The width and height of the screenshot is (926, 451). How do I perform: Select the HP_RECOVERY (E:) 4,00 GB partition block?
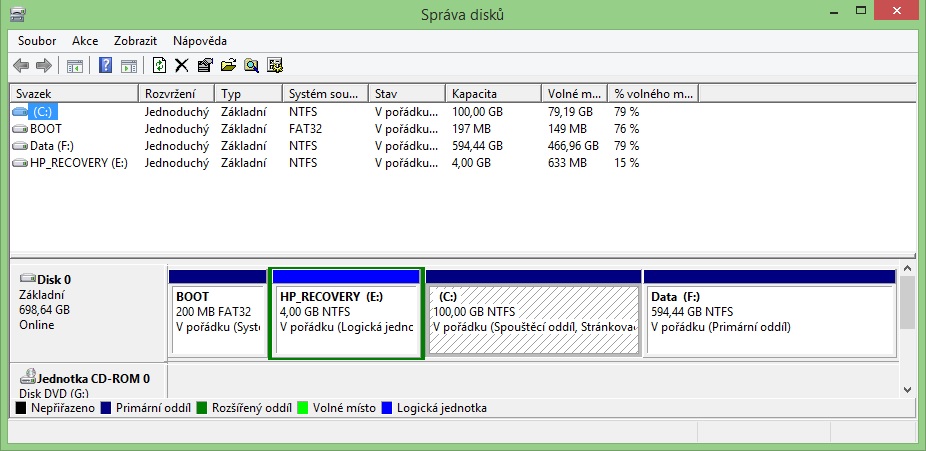pos(346,313)
